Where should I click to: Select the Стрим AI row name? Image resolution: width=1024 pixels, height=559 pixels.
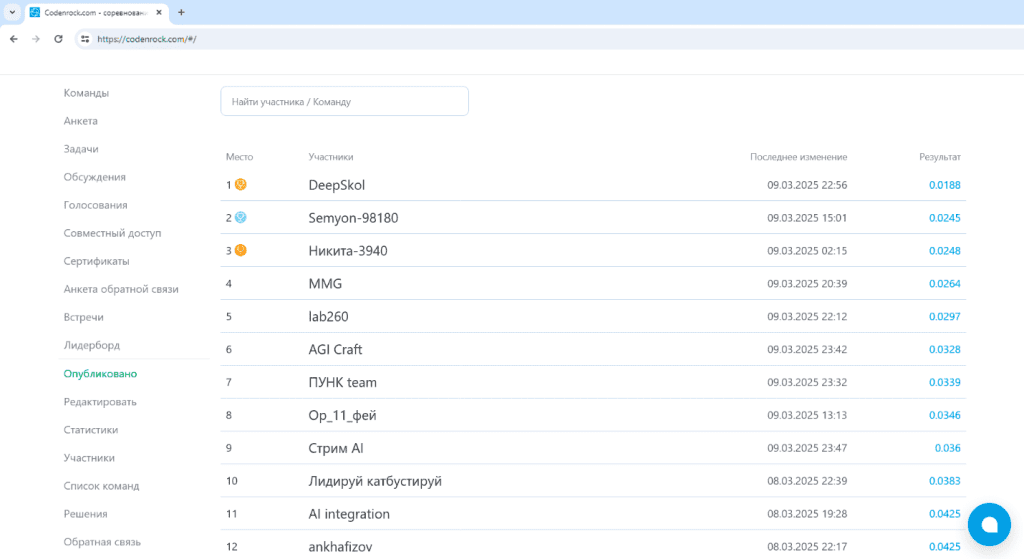[x=336, y=448]
